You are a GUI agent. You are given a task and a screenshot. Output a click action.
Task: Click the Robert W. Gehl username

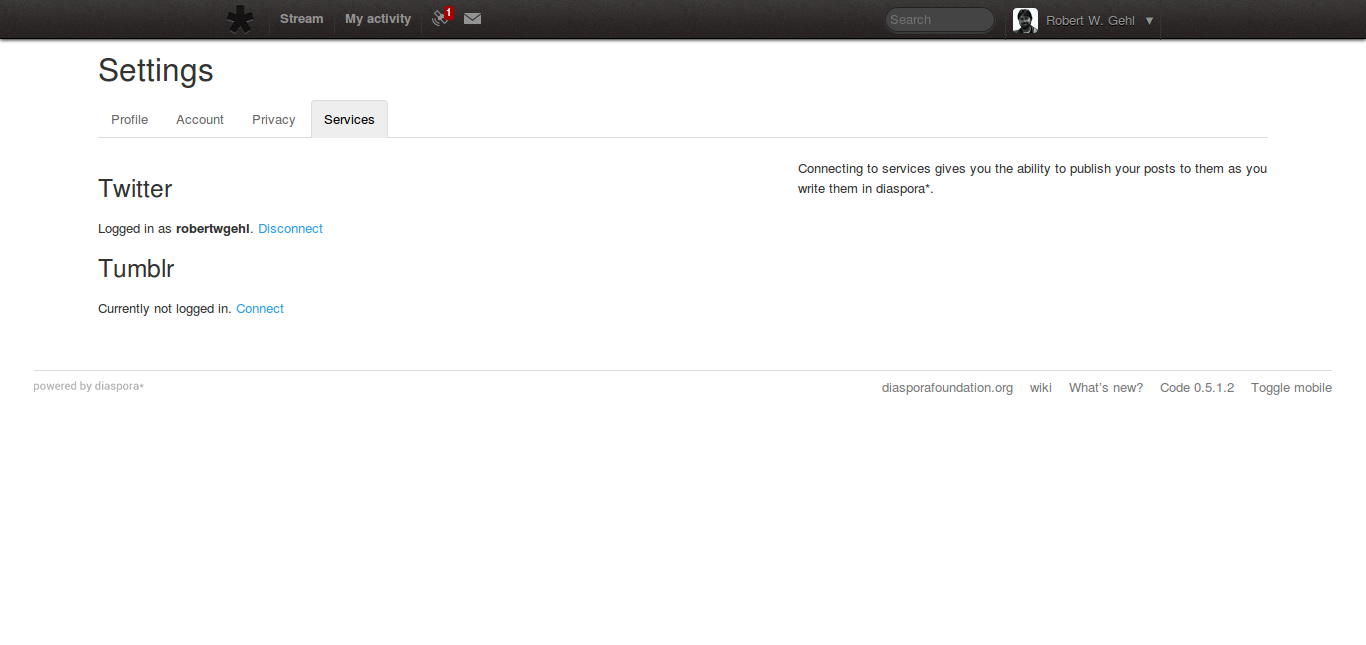(x=1090, y=21)
